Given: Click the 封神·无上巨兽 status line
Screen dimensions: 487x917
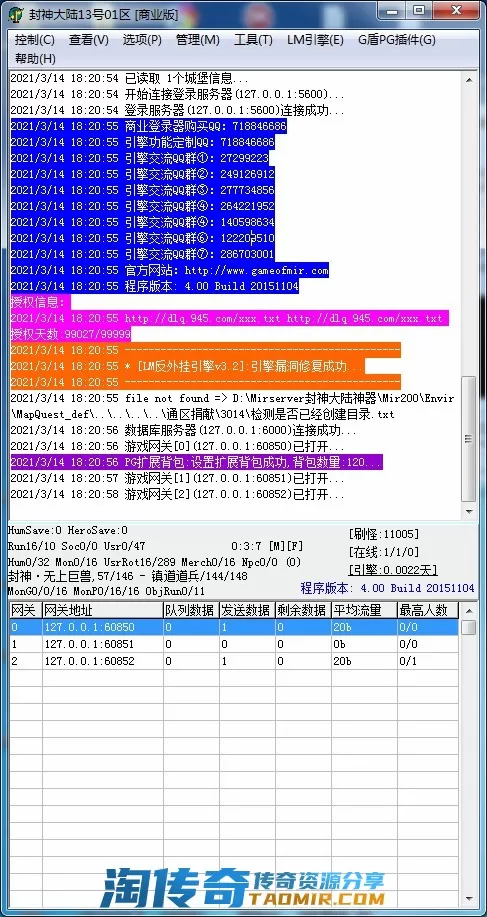Looking at the screenshot, I should pos(126,577).
